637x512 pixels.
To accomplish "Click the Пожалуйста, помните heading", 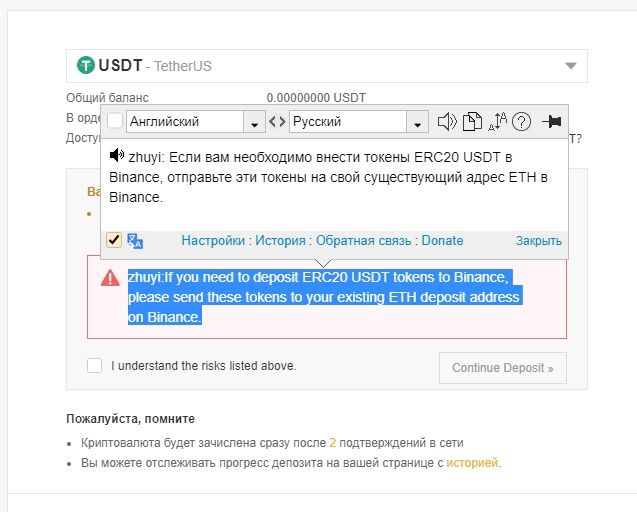I will [130, 419].
